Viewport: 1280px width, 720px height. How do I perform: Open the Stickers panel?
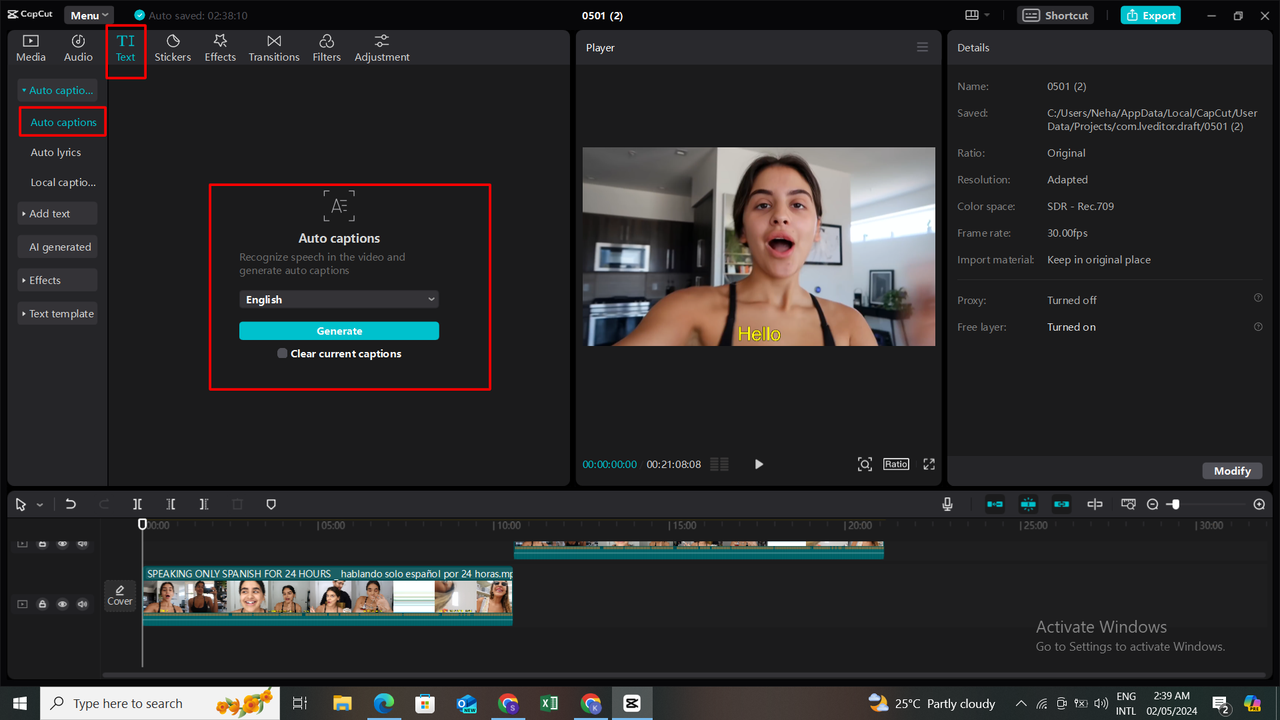172,46
